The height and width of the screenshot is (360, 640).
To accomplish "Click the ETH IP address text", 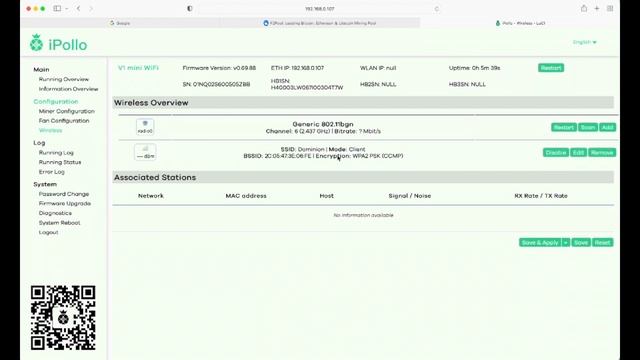I will coord(297,68).
